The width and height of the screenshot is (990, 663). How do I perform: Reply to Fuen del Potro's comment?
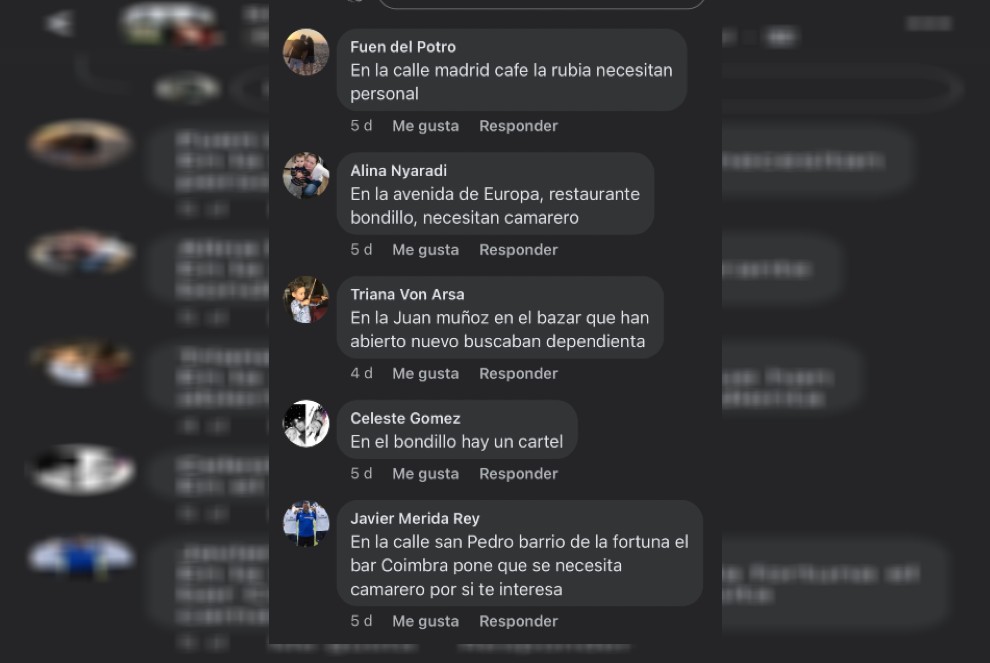coord(518,126)
